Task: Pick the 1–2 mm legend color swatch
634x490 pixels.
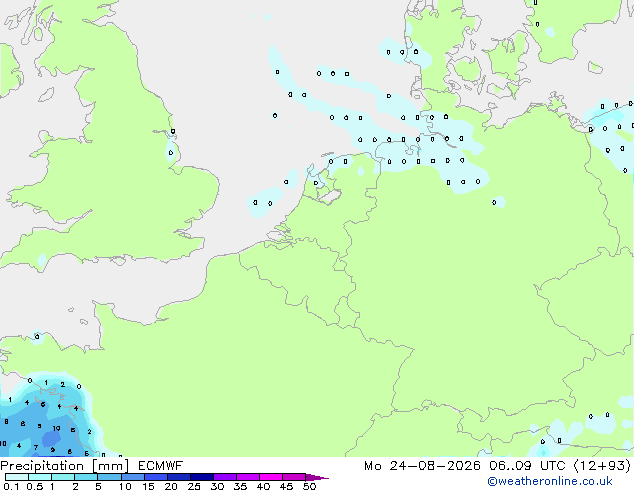Action: point(63,477)
